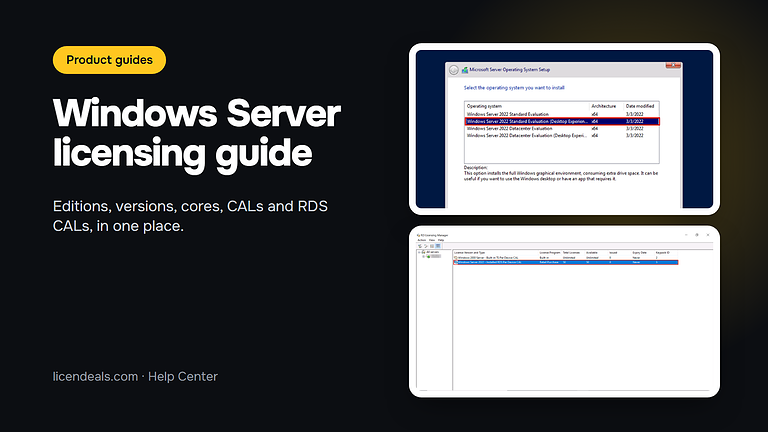Select highlighted Standard Evaluation (Desktop Experience) row
Viewport: 768px width, 432px height.
[x=562, y=121]
